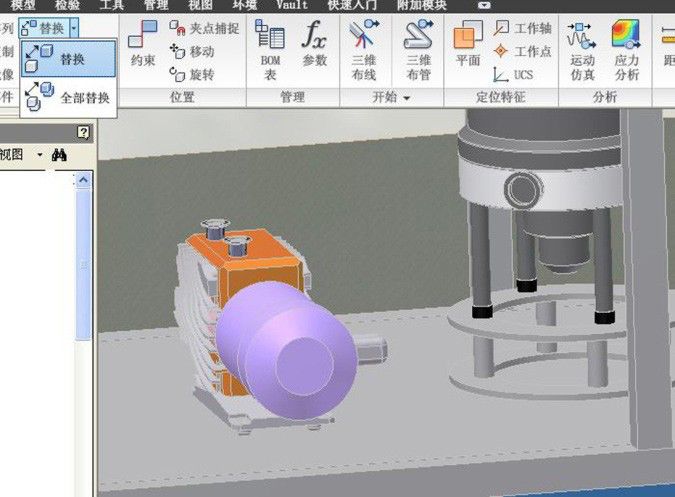Select the 约束 constraint tool

[143, 43]
